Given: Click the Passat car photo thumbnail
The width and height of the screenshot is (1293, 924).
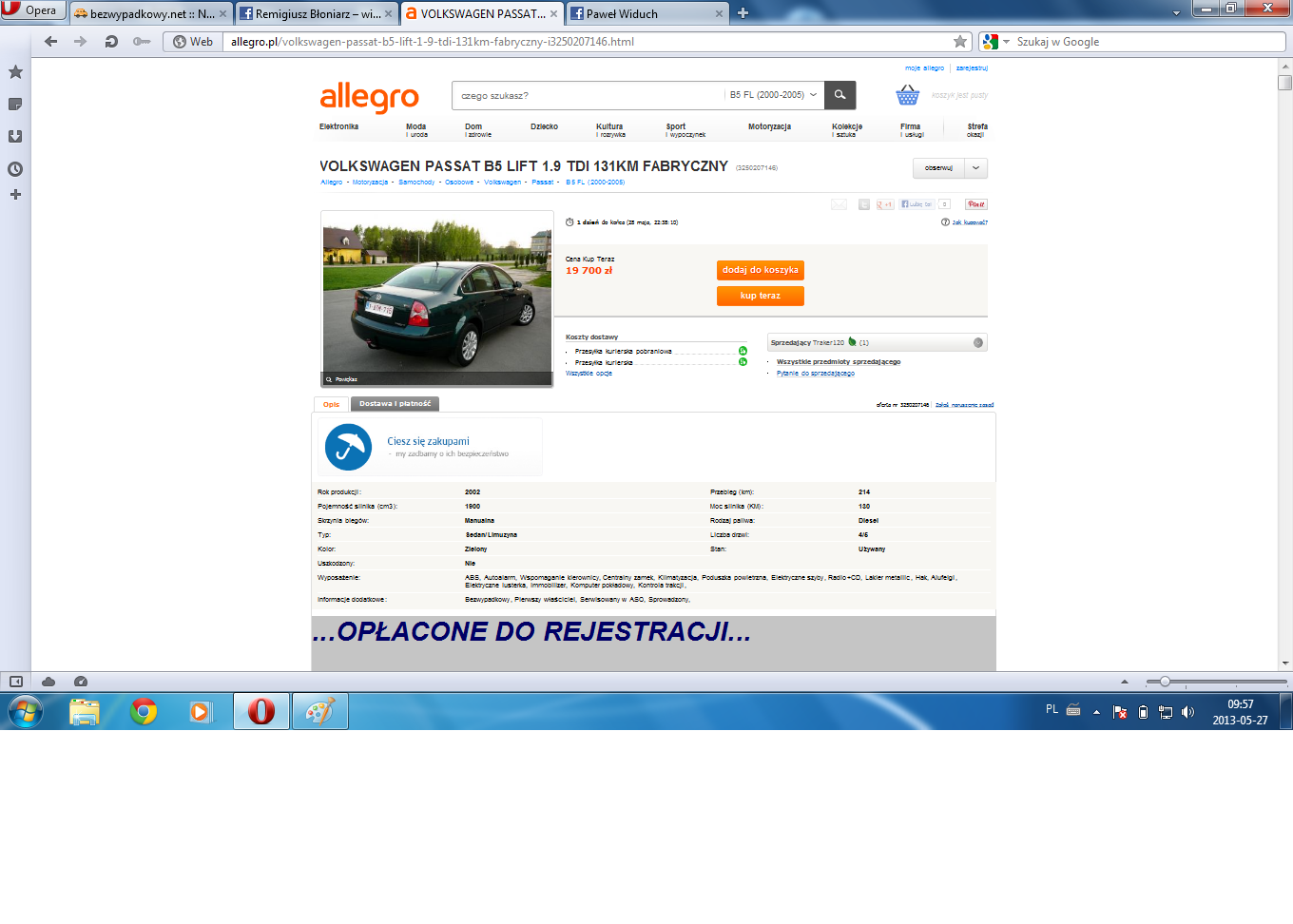Looking at the screenshot, I should tap(437, 298).
